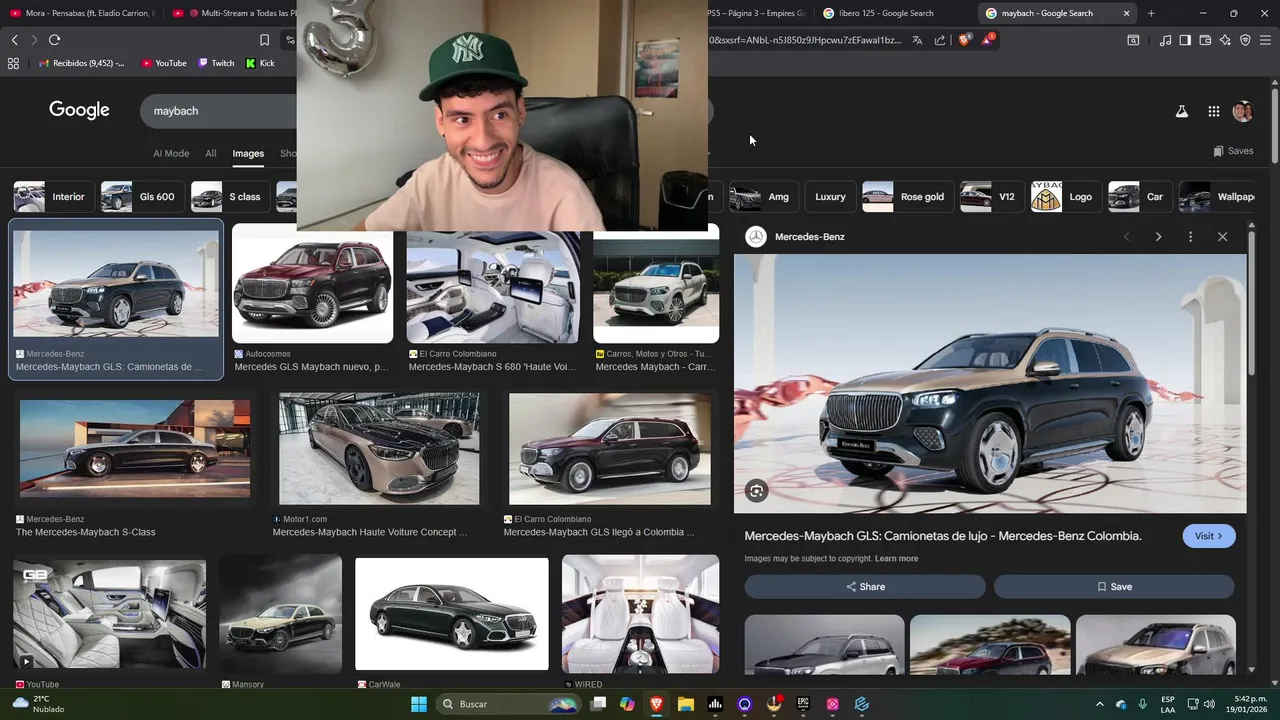Screen dimensions: 1280x720
Task: Filter images by V12 chip
Action: pyautogui.click(x=991, y=197)
